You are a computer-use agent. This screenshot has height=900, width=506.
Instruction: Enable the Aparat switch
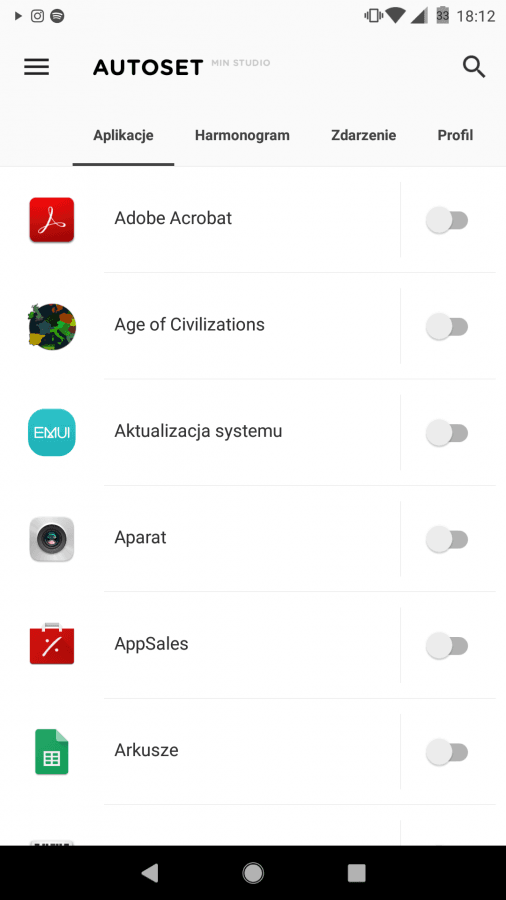click(447, 540)
